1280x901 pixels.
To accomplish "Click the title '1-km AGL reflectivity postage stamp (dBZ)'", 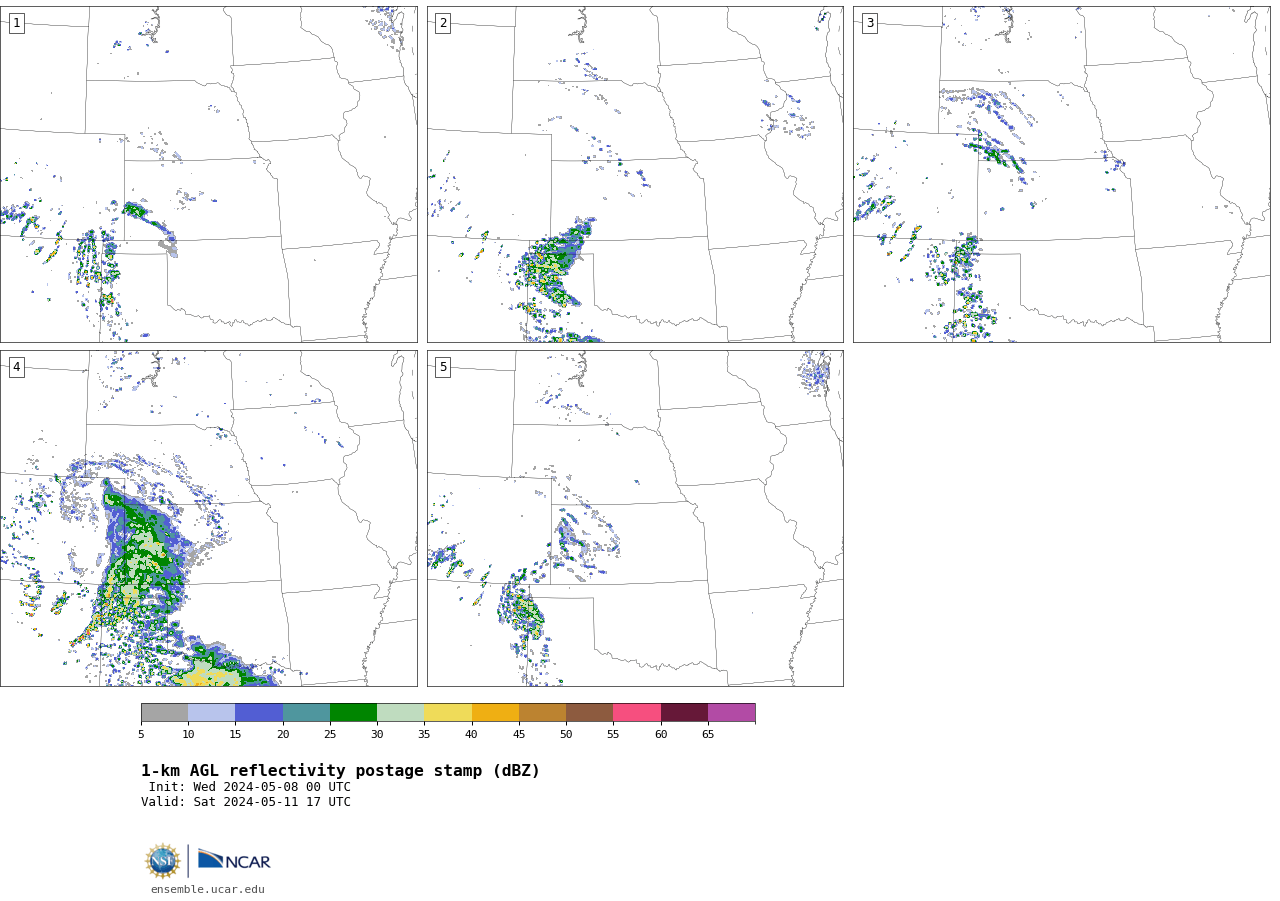I will (x=340, y=771).
